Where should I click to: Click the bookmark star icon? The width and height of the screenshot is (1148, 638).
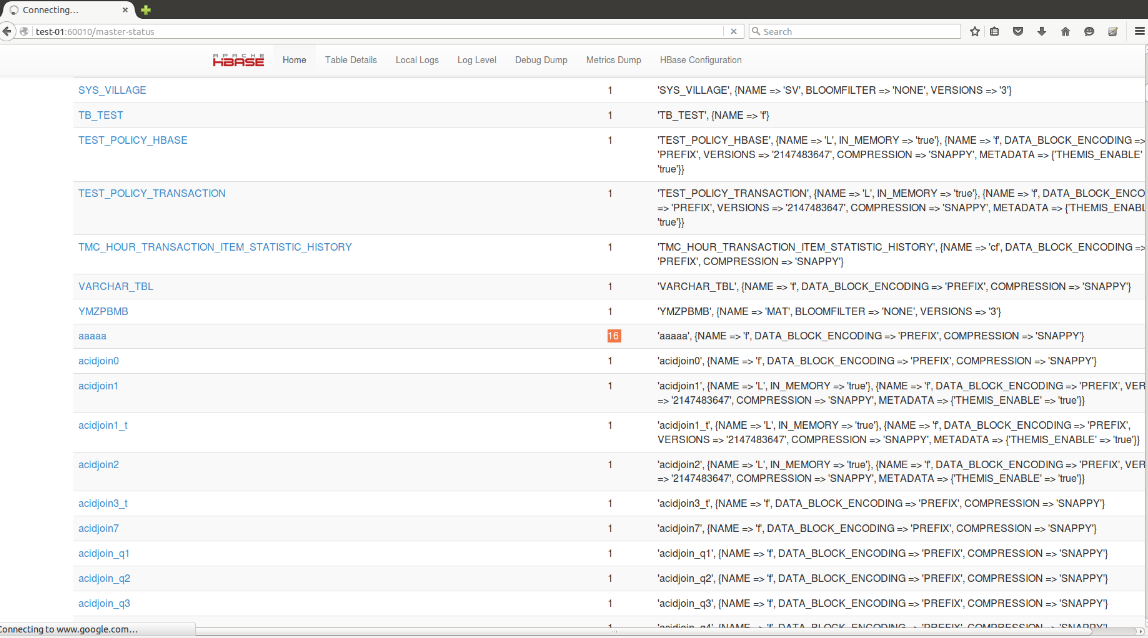pyautogui.click(x=975, y=31)
